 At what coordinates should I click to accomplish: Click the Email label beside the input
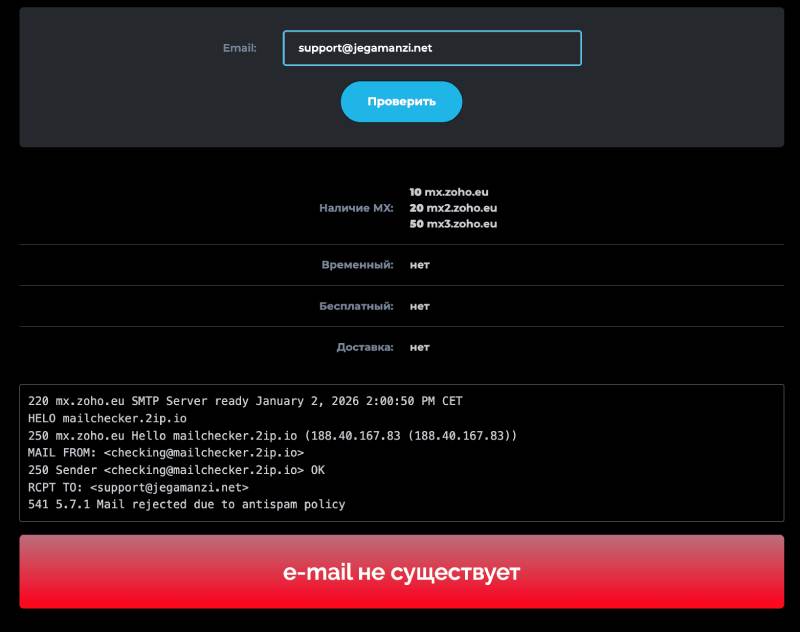point(239,48)
